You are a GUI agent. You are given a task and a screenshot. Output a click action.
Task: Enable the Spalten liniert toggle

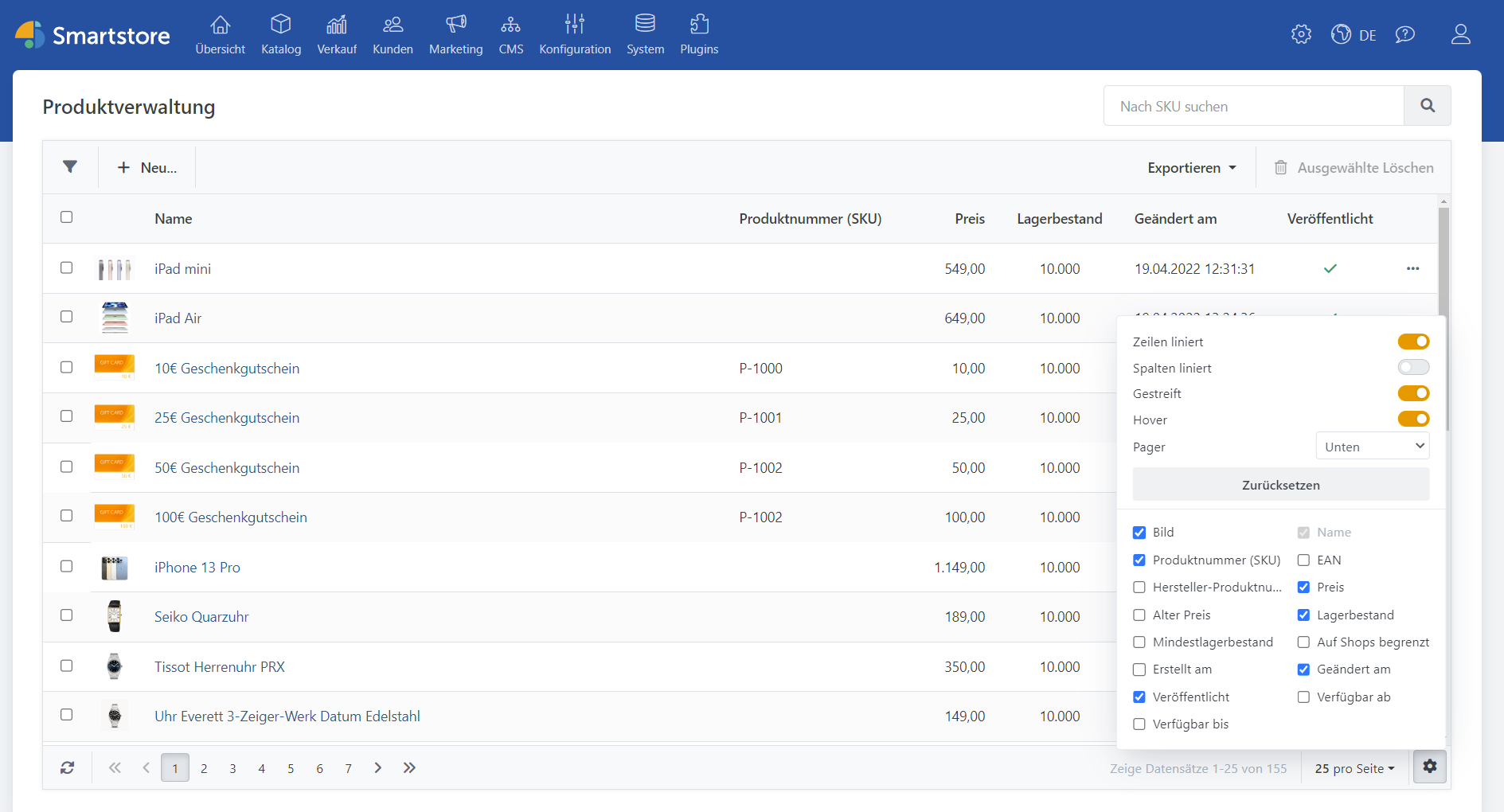1413,368
